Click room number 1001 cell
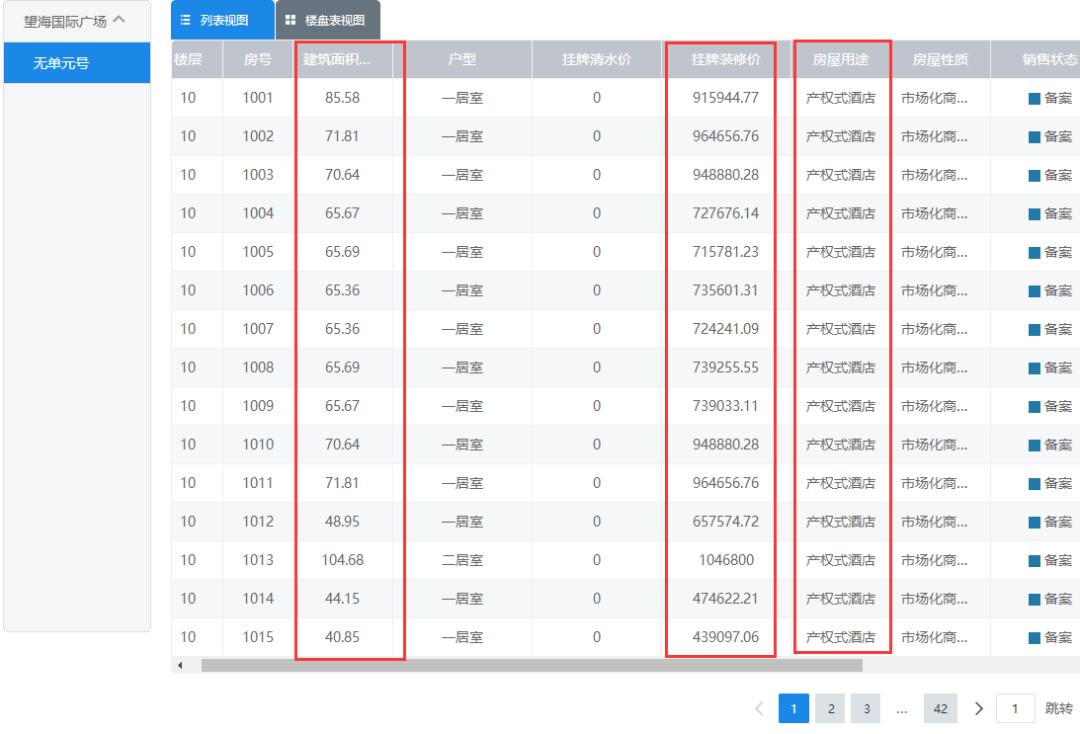1080x734 pixels. [x=258, y=98]
